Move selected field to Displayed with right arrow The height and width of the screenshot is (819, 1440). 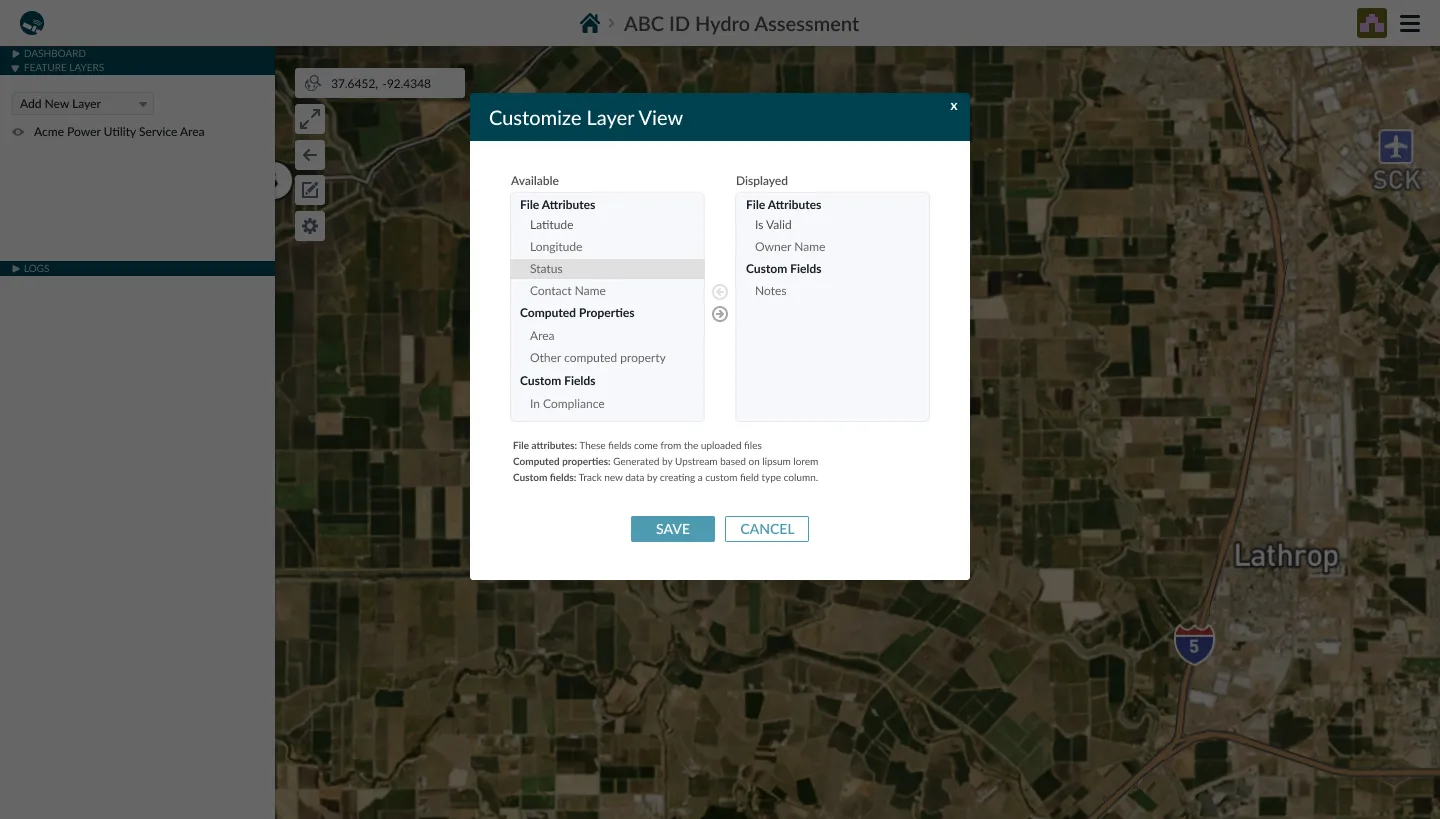[720, 314]
